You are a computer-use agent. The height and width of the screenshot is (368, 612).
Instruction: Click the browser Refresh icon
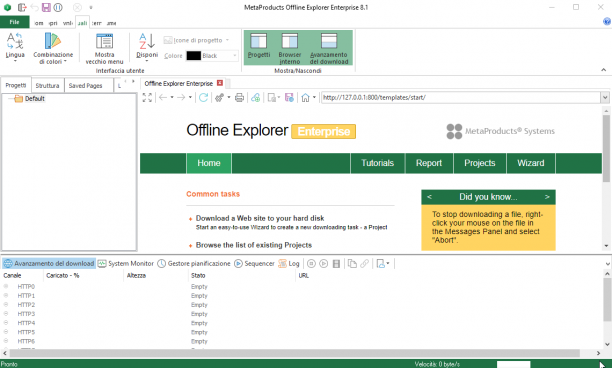click(203, 98)
